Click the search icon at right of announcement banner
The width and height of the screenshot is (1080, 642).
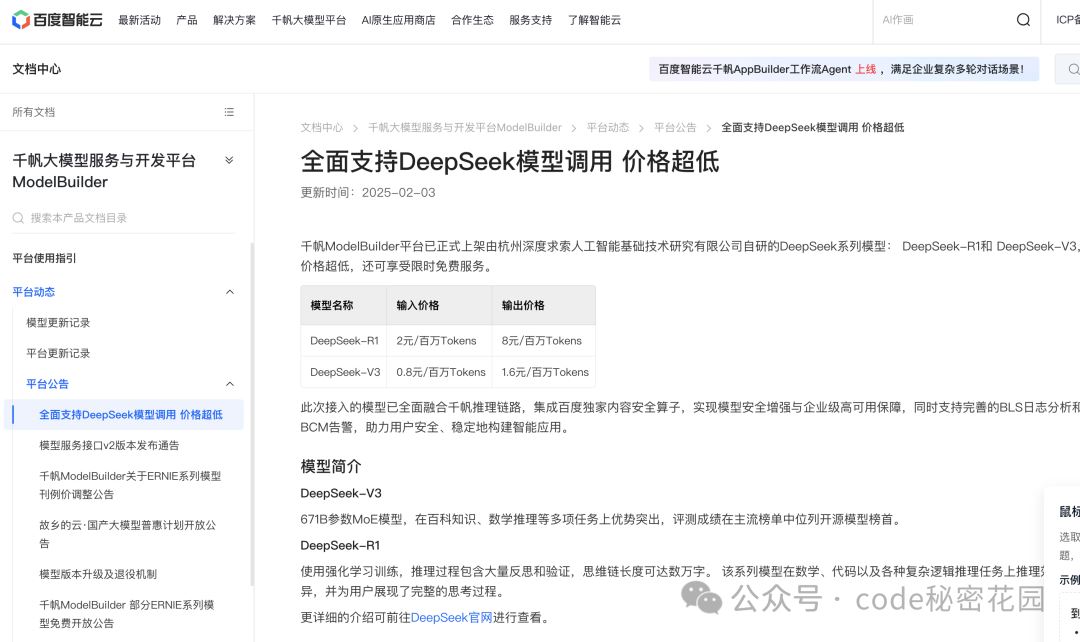point(1073,69)
